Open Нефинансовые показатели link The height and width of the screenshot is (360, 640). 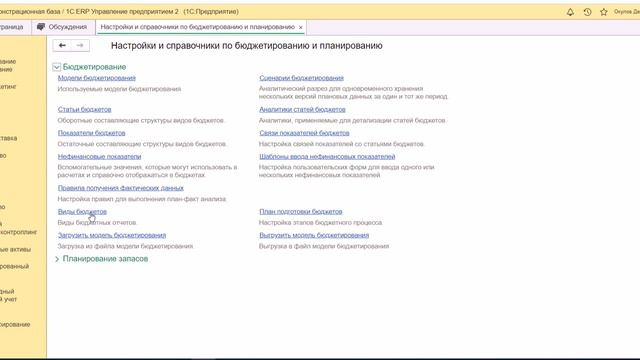click(x=100, y=156)
